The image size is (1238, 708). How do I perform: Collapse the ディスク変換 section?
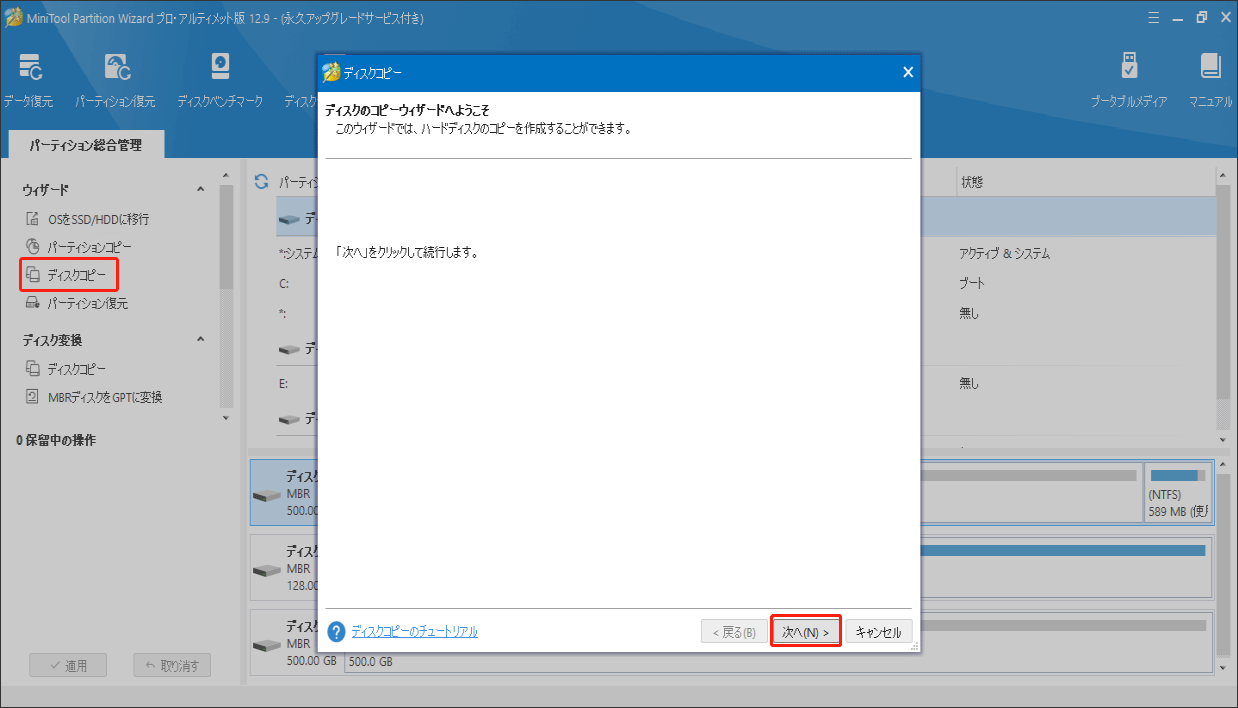(200, 339)
